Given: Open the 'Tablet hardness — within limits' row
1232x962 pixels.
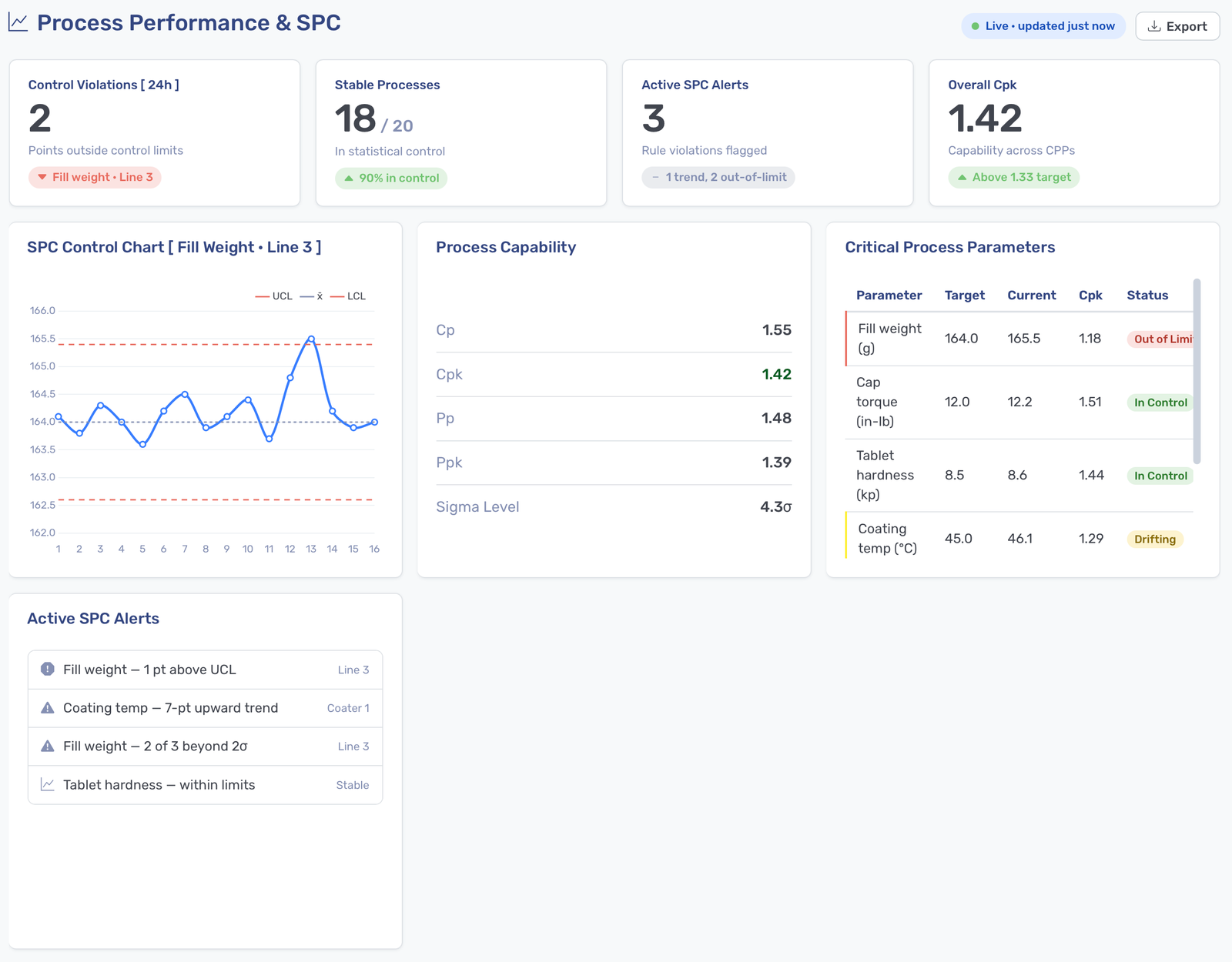Looking at the screenshot, I should tap(205, 786).
